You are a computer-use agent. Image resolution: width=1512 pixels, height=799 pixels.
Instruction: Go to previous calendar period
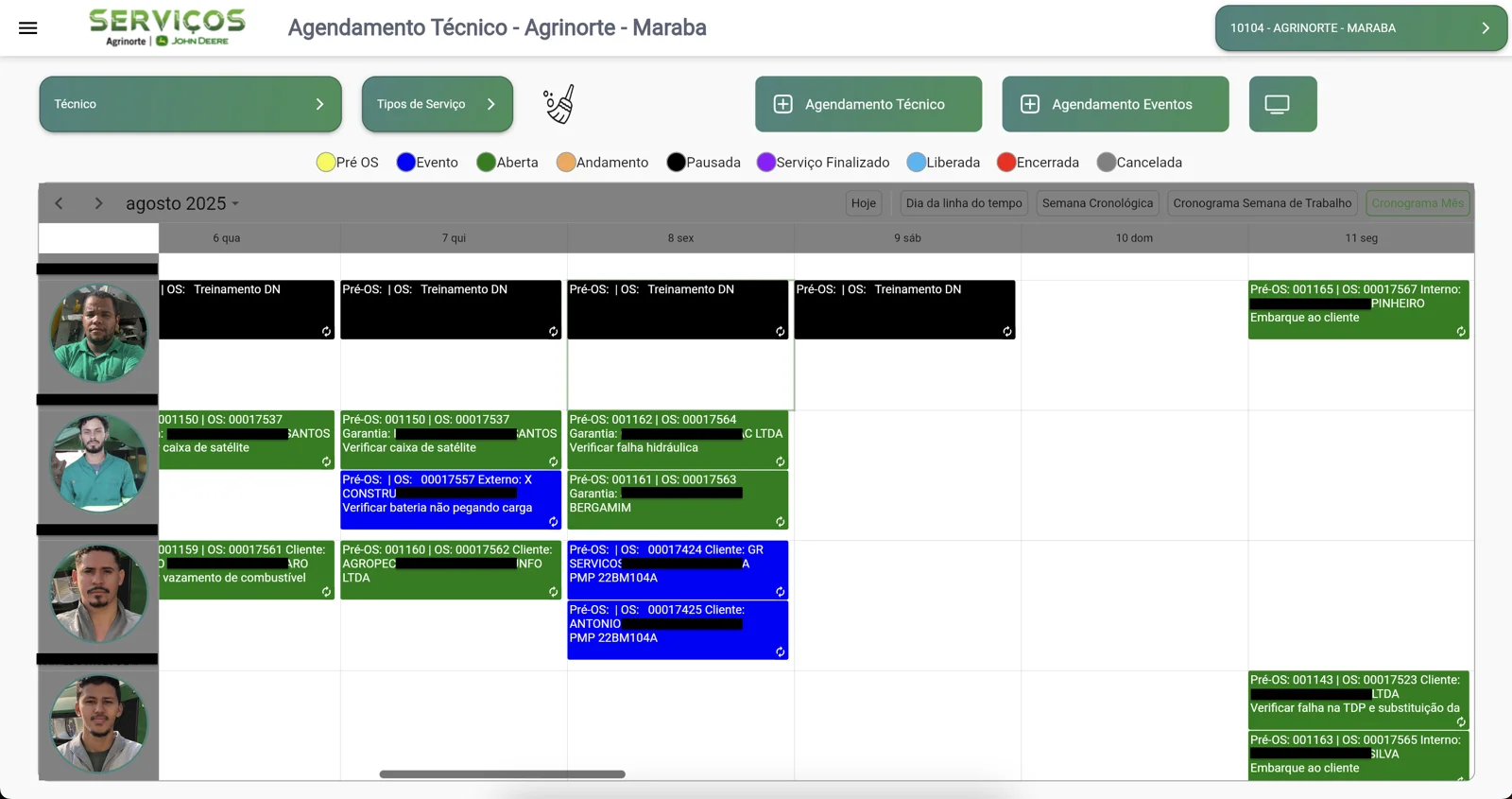tap(59, 203)
